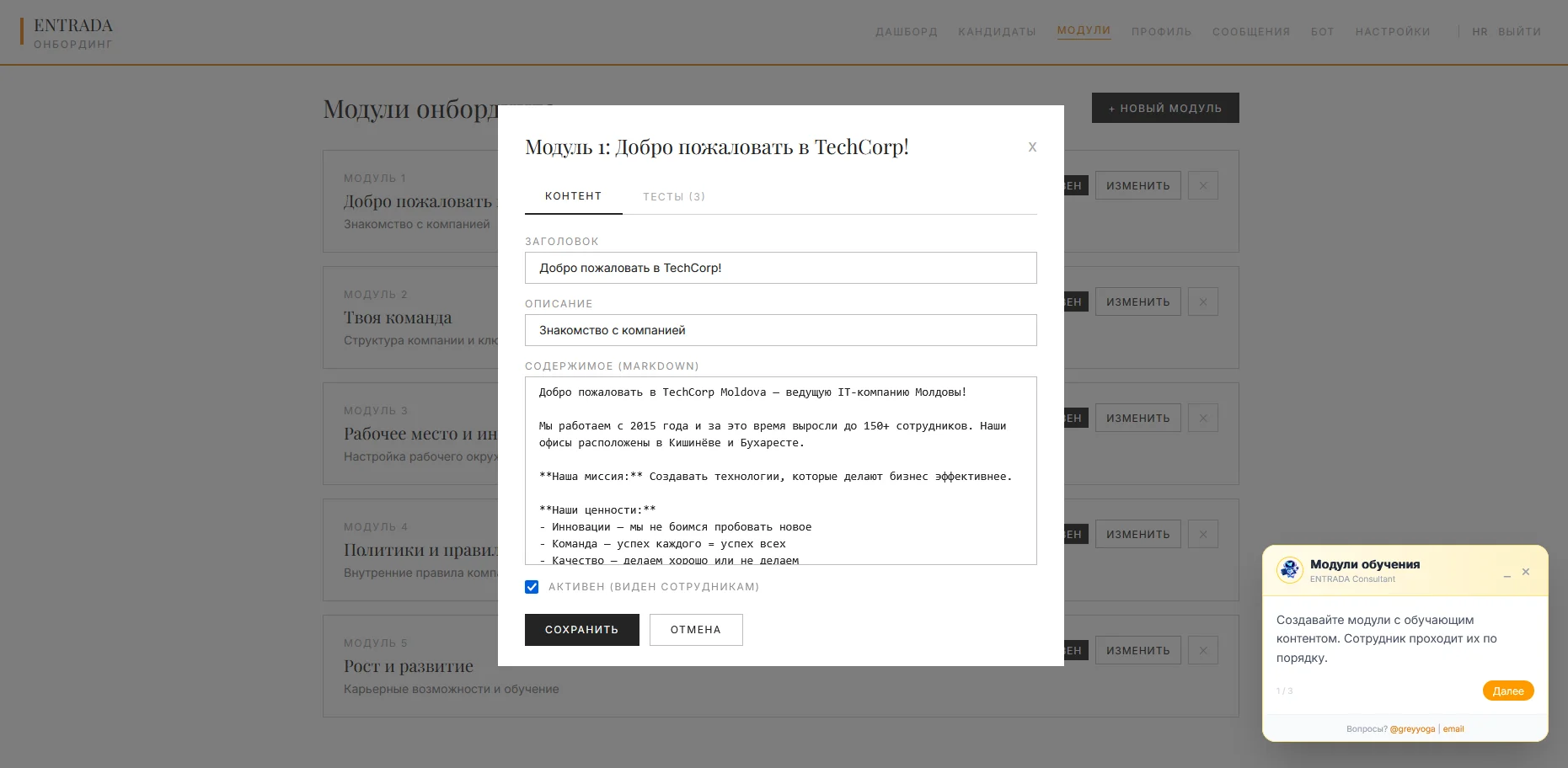Save the module with Сохранить
The width and height of the screenshot is (1568, 768).
(582, 630)
